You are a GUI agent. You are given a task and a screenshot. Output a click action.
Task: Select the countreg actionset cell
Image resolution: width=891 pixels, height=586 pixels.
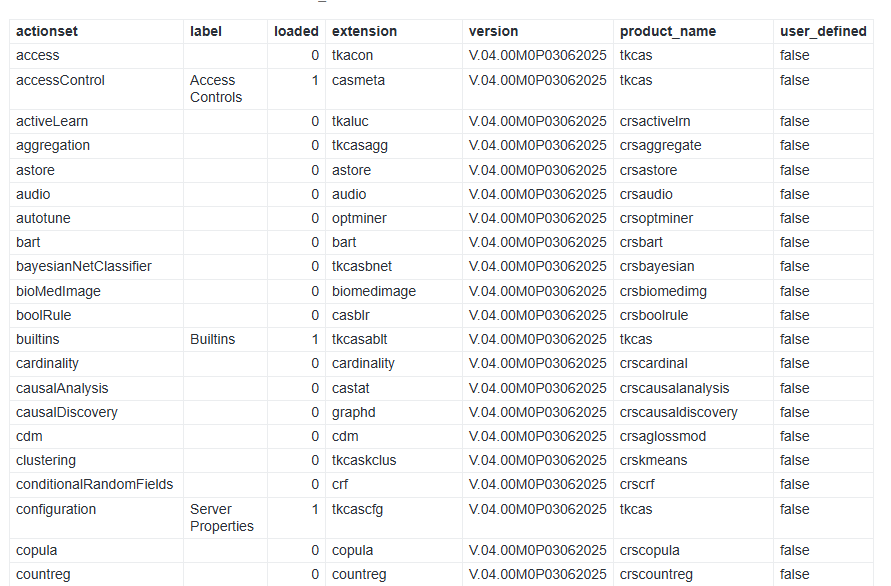click(44, 574)
